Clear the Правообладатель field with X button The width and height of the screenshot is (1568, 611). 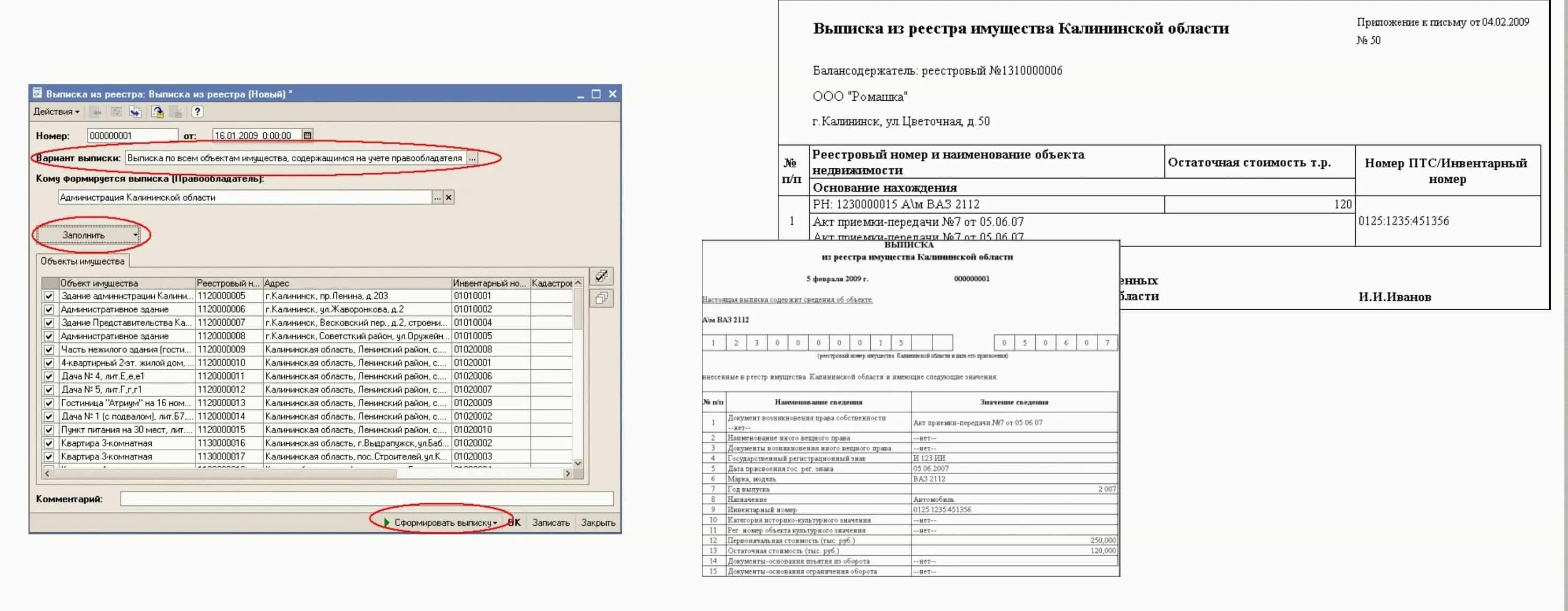pyautogui.click(x=449, y=197)
